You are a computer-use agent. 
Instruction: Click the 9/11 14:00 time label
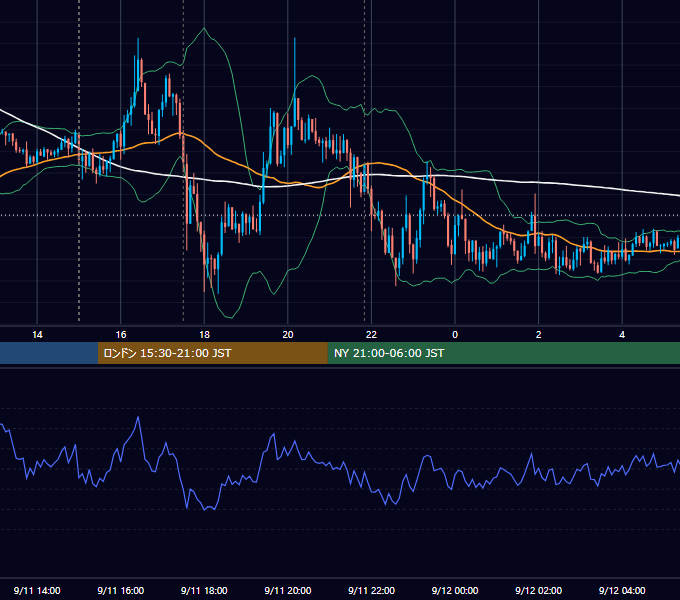tap(37, 590)
